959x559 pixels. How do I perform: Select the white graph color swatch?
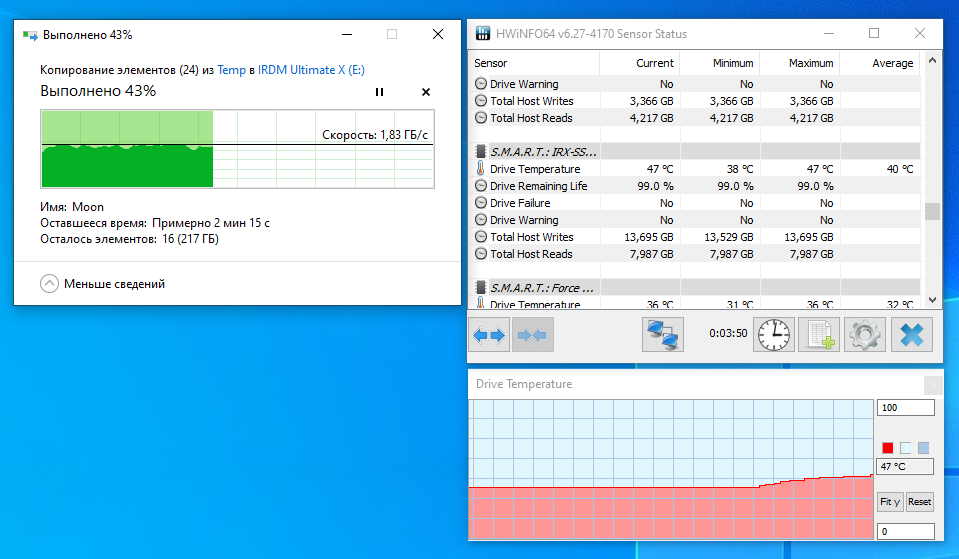click(905, 448)
